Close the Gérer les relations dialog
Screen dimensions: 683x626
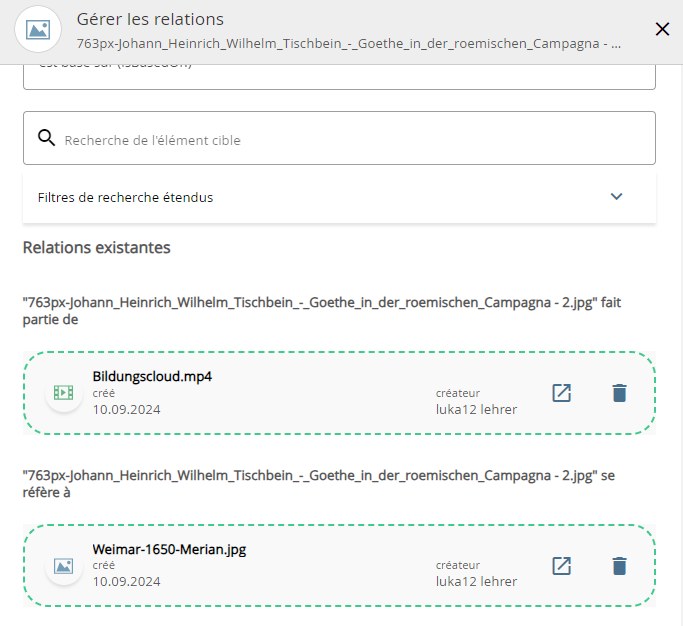662,29
